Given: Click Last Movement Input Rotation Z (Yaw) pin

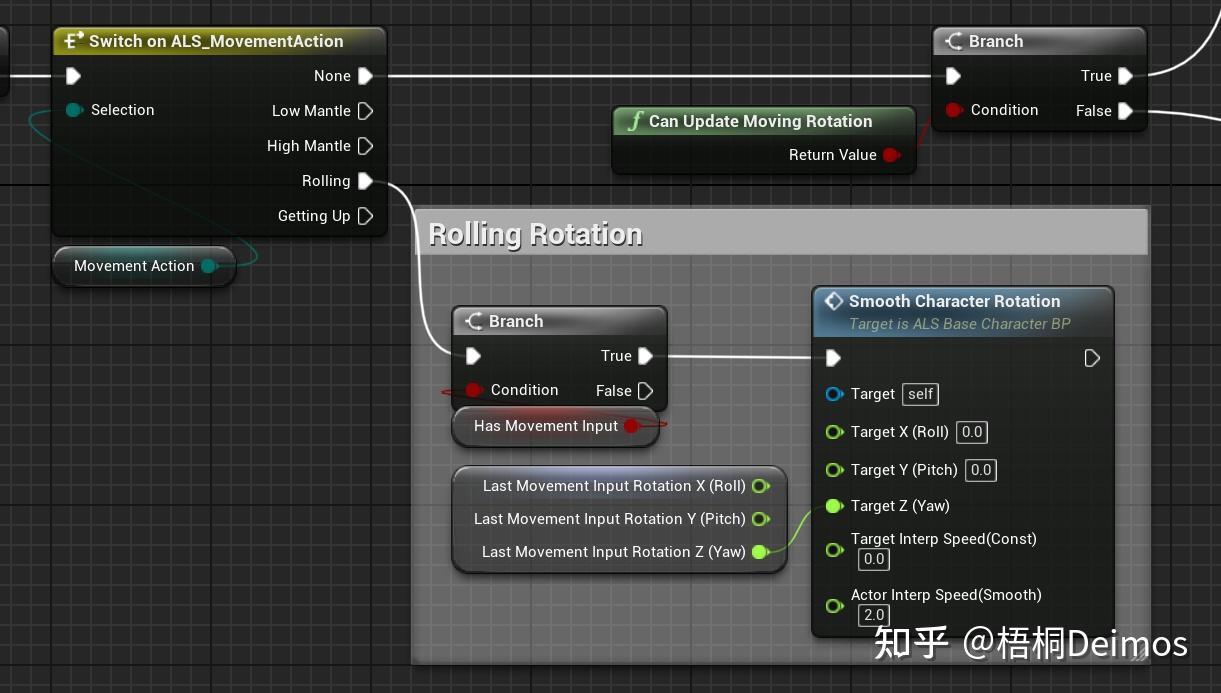Looking at the screenshot, I should click(760, 551).
